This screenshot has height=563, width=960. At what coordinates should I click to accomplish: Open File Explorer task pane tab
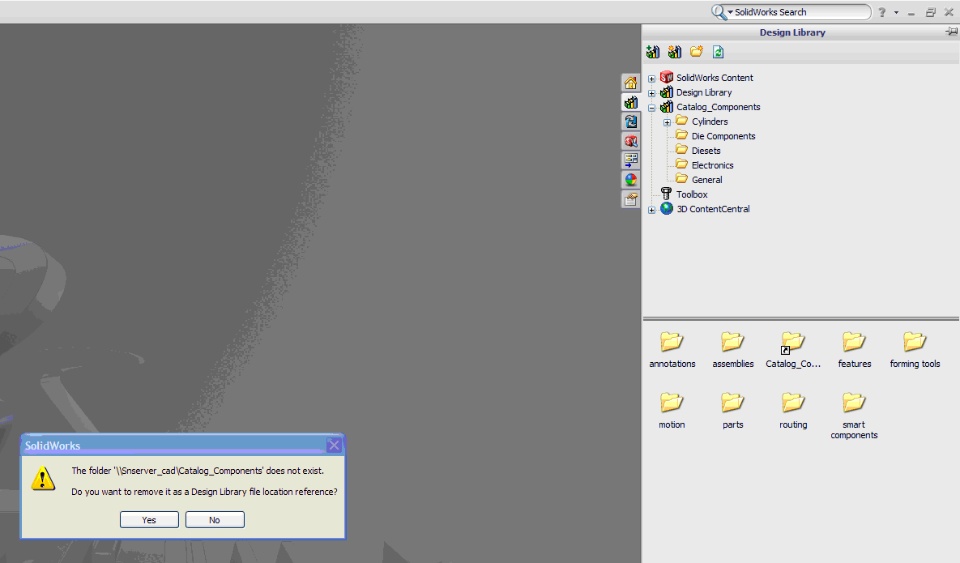click(x=631, y=122)
